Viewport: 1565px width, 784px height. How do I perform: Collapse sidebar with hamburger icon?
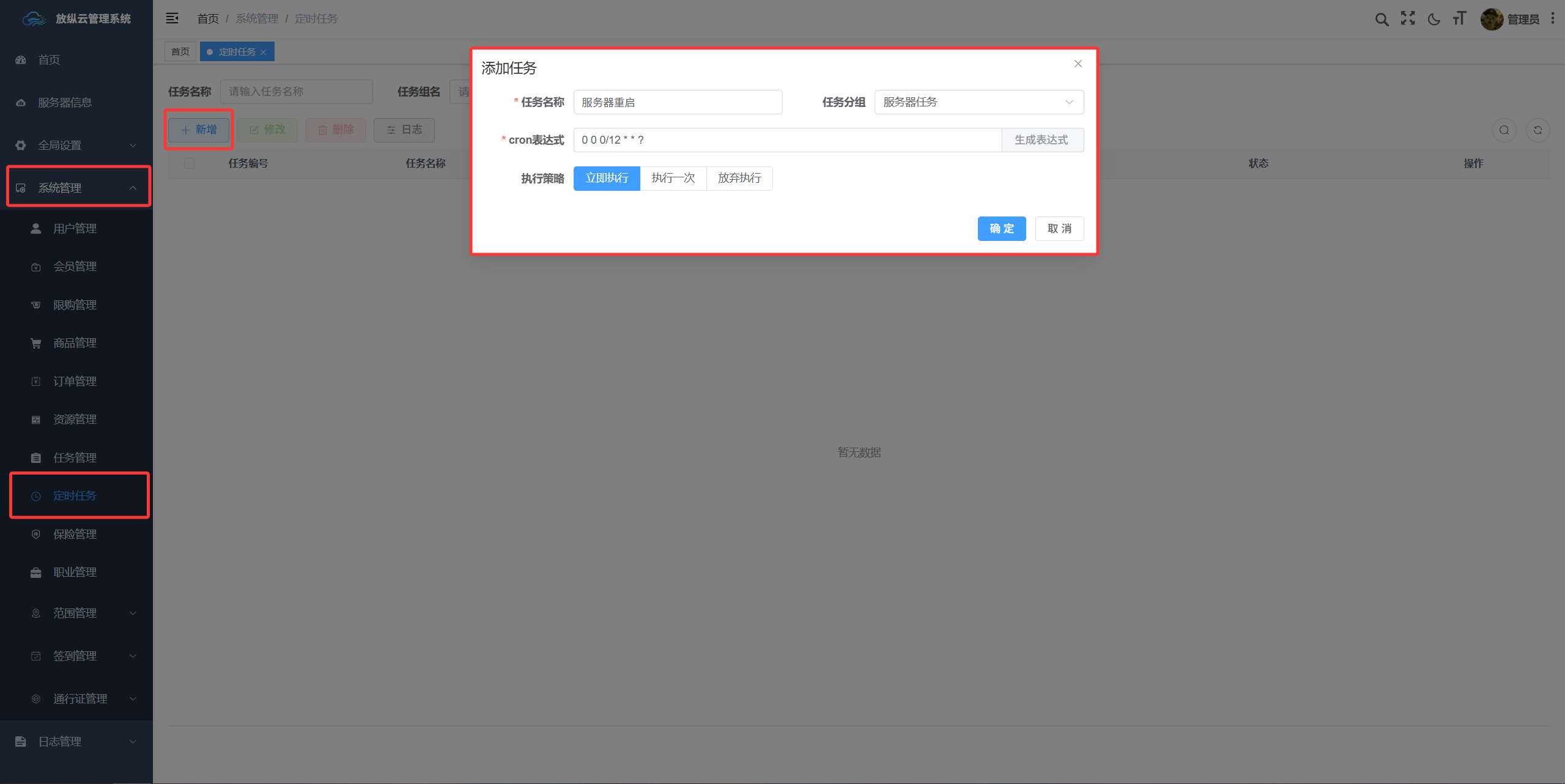[172, 18]
